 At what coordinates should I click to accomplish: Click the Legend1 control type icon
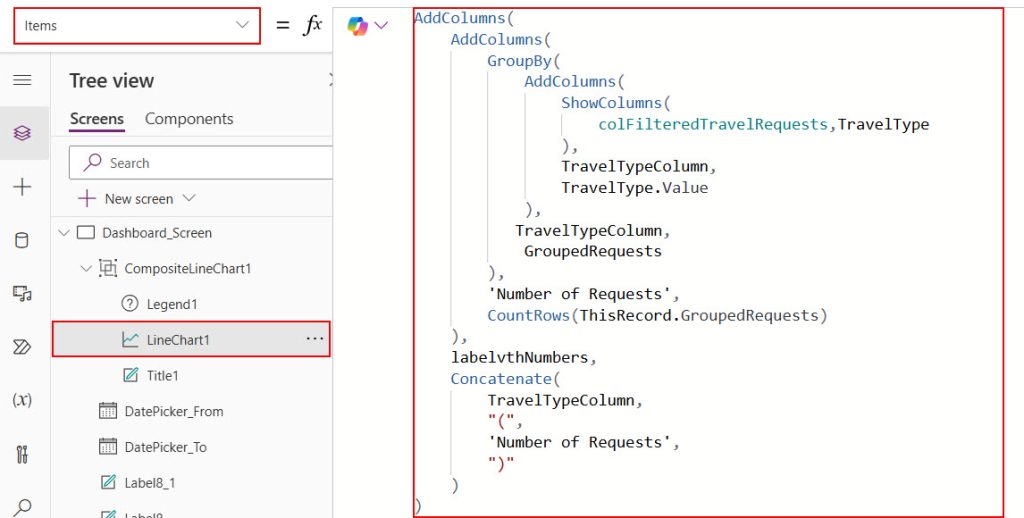tap(130, 304)
